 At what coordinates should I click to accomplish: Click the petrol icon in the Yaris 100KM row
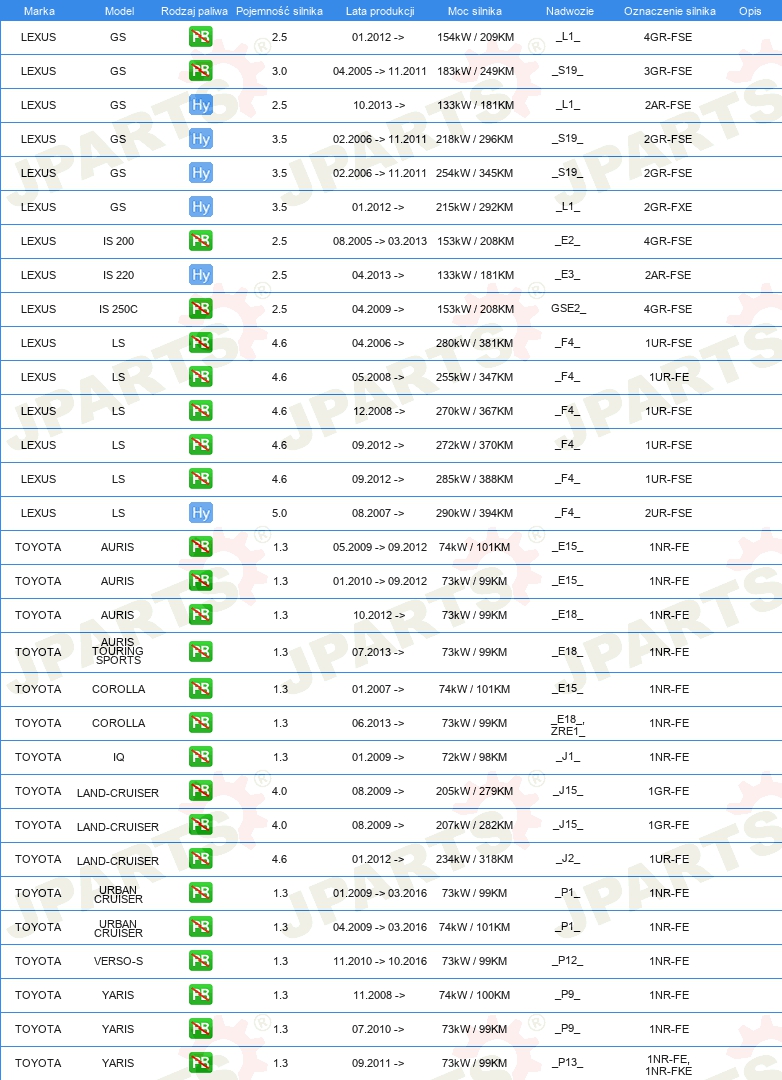[200, 995]
